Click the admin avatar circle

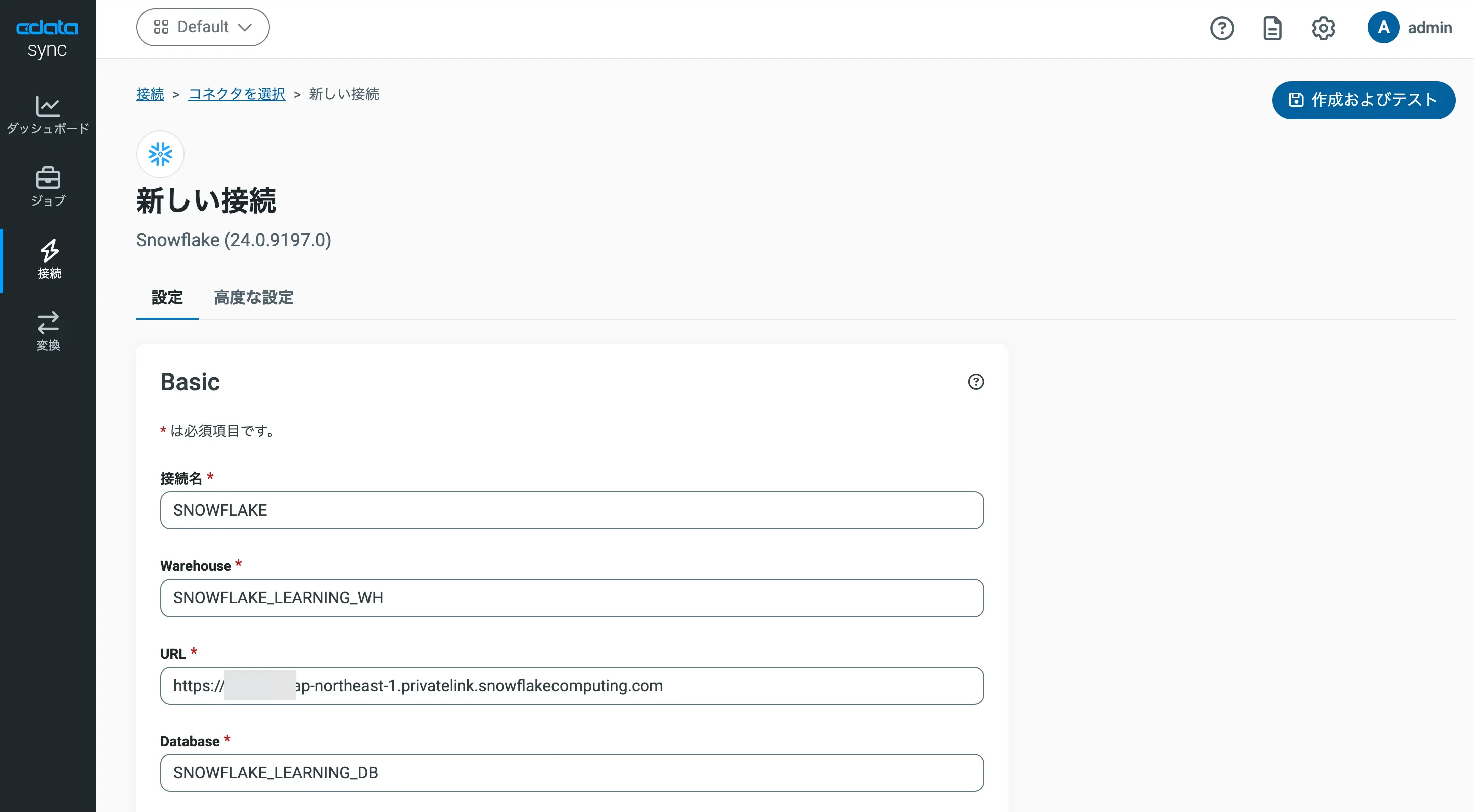pos(1383,27)
